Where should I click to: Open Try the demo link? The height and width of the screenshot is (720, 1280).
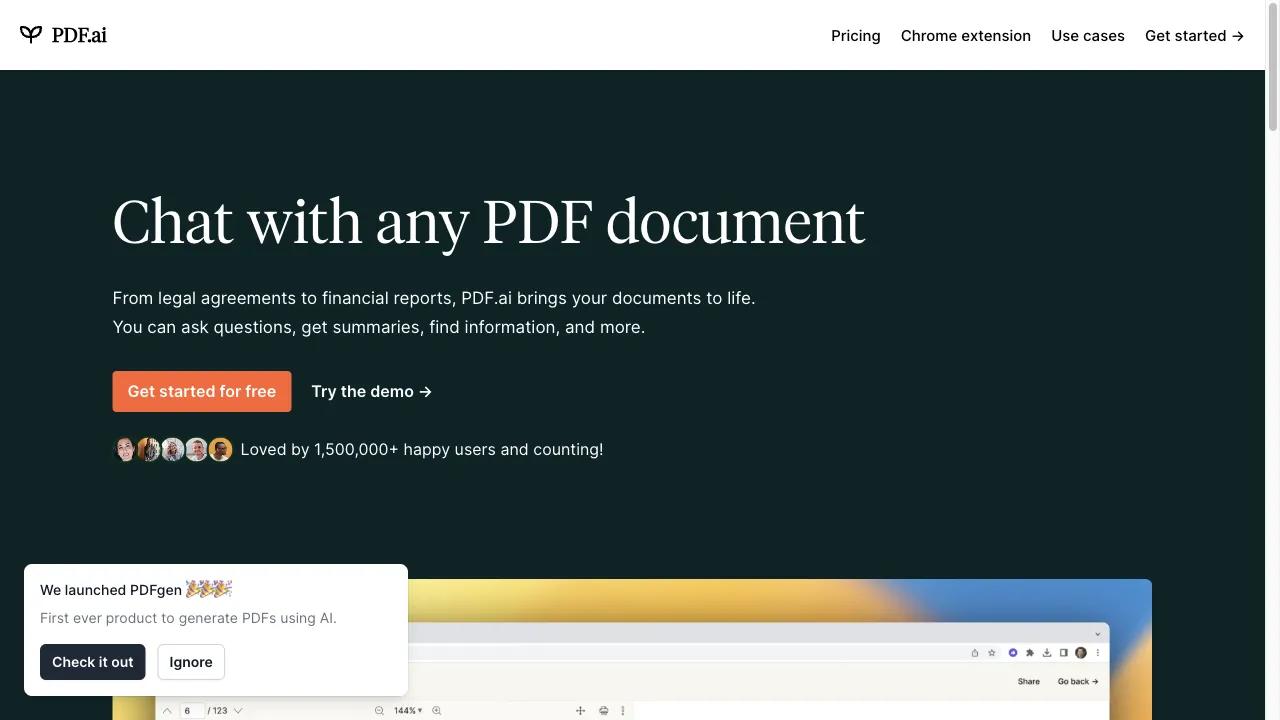tap(372, 391)
